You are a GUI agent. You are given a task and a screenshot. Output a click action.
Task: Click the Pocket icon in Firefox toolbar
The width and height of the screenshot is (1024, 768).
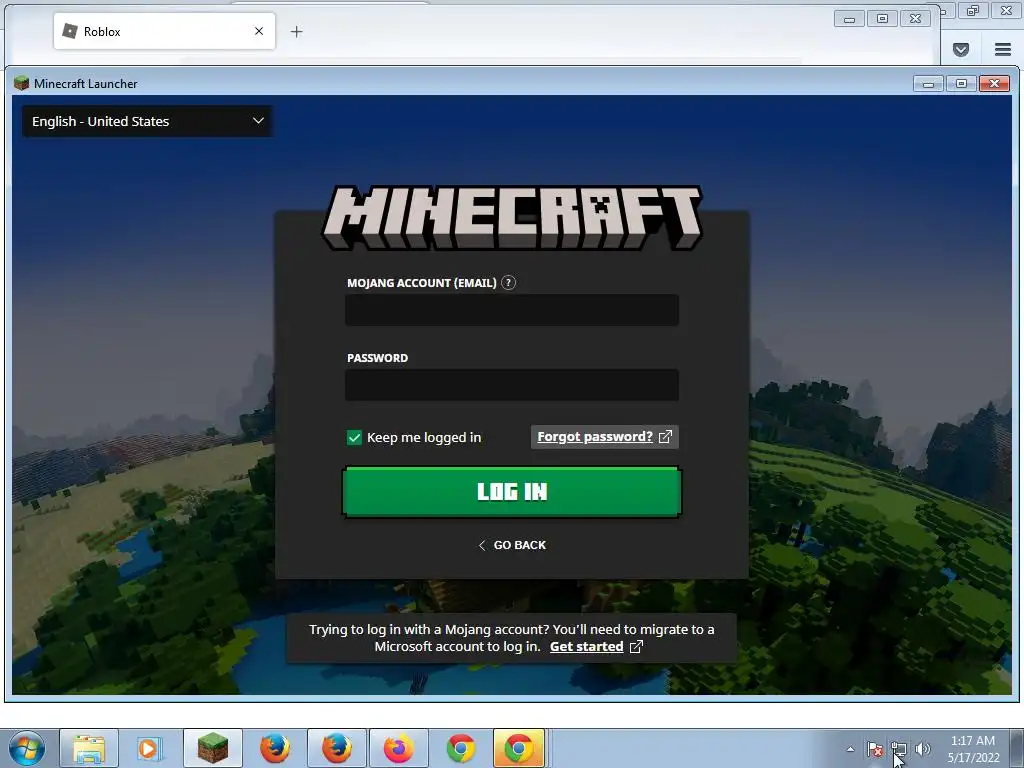point(961,50)
